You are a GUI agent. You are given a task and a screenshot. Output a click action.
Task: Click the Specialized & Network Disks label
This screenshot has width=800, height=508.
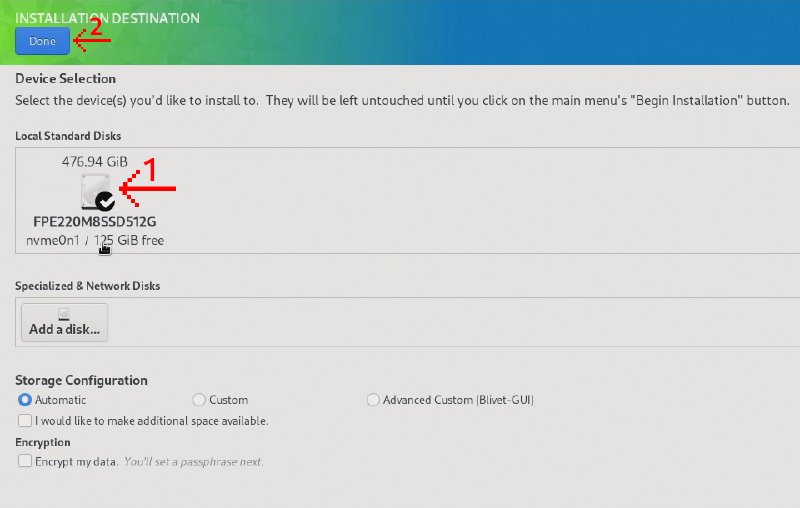(x=88, y=286)
